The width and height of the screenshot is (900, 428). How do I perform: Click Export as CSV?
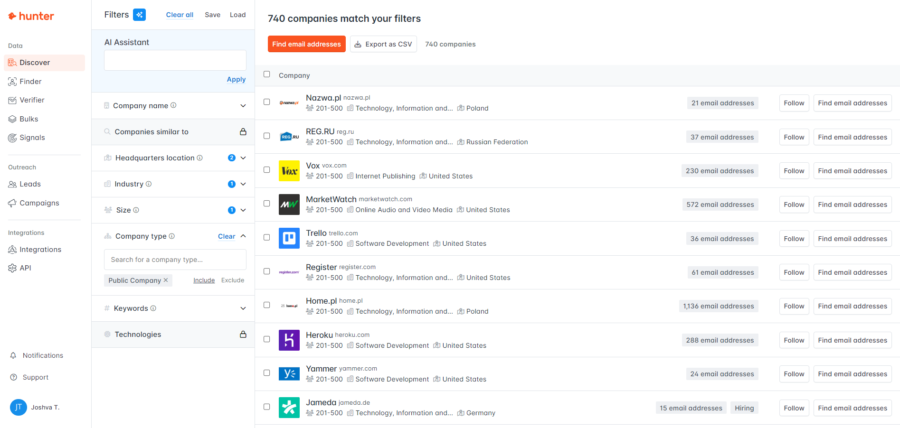pos(383,44)
